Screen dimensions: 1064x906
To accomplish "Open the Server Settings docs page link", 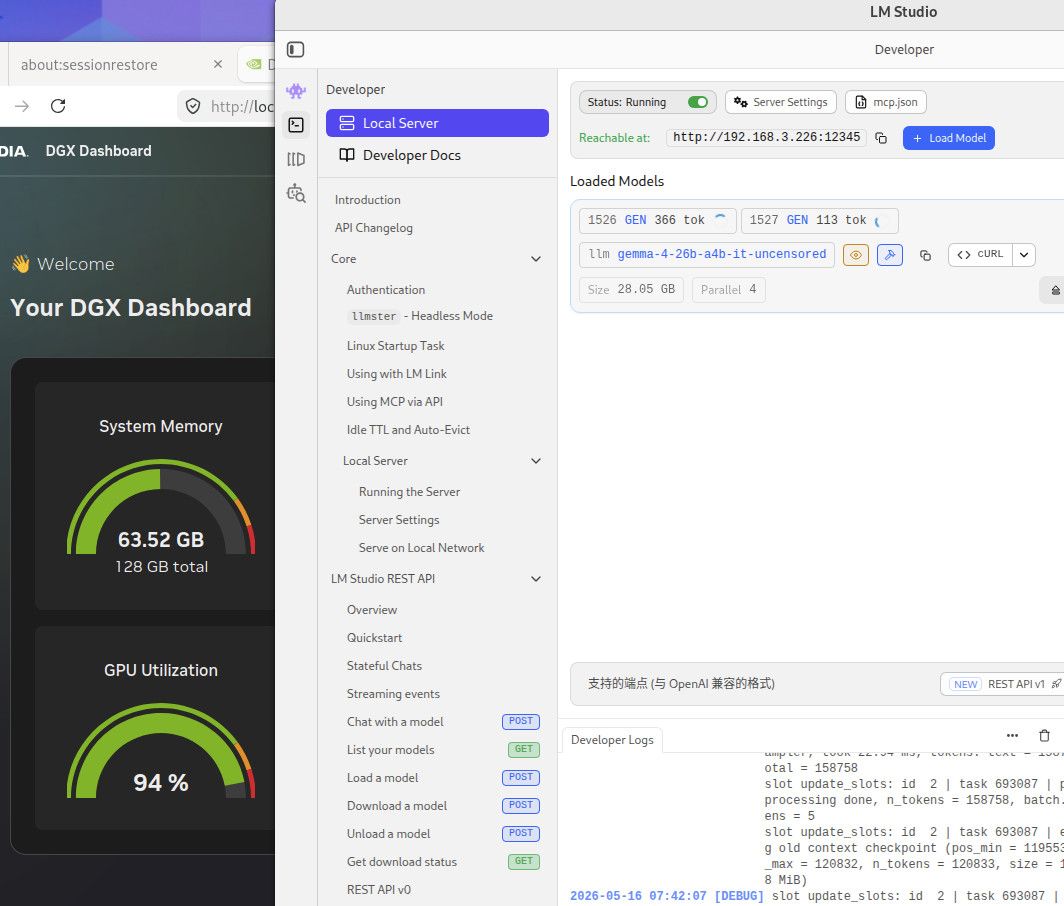I will click(399, 520).
